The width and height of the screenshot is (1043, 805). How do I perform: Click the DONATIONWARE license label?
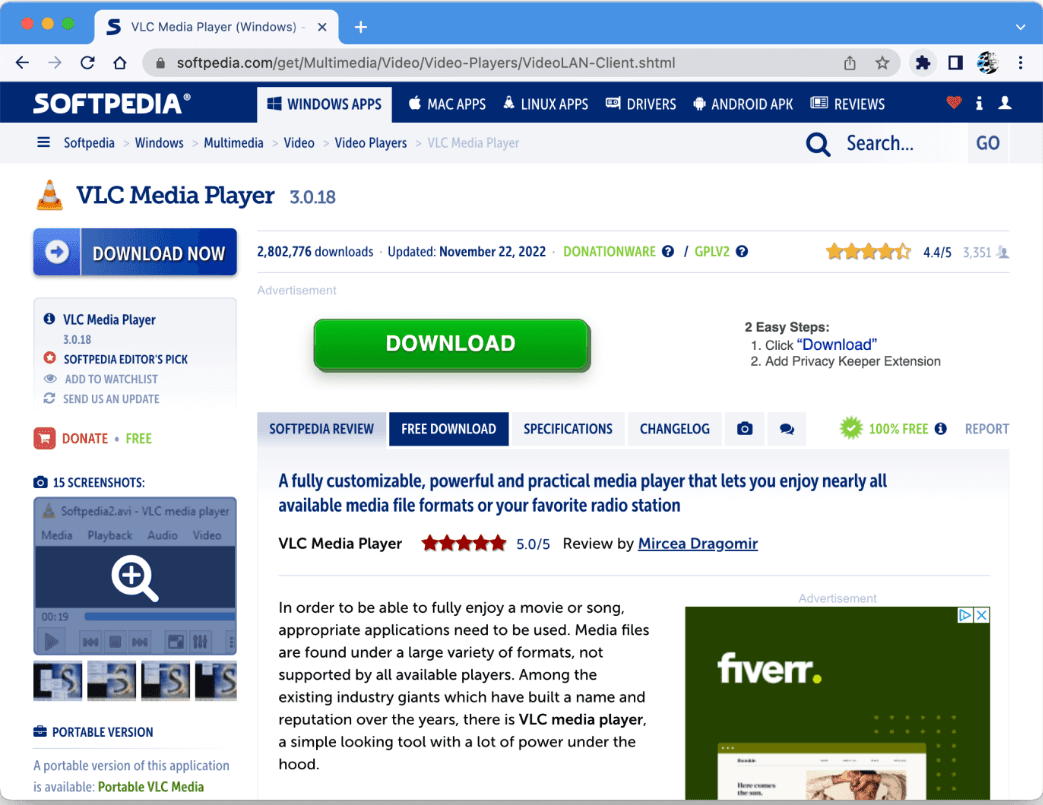609,251
